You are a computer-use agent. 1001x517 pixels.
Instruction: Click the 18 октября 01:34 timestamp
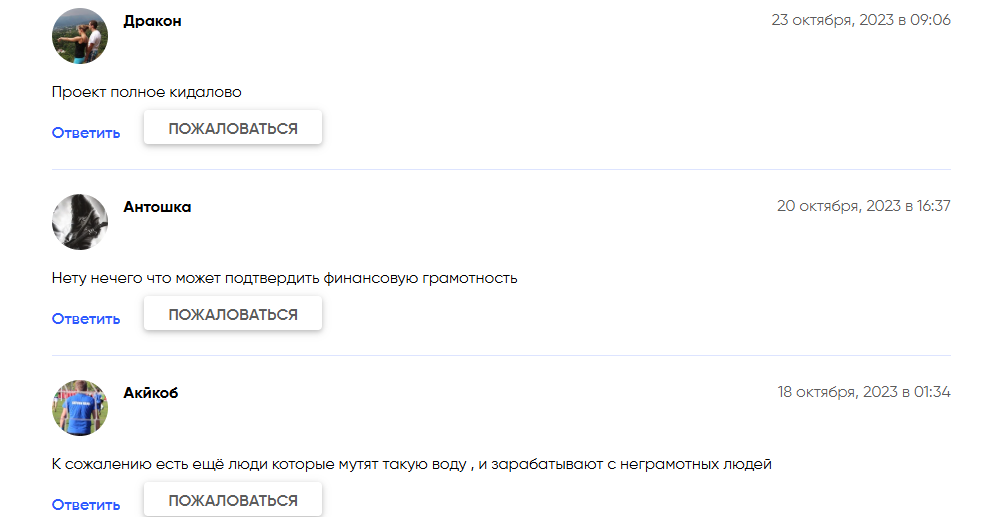864,392
